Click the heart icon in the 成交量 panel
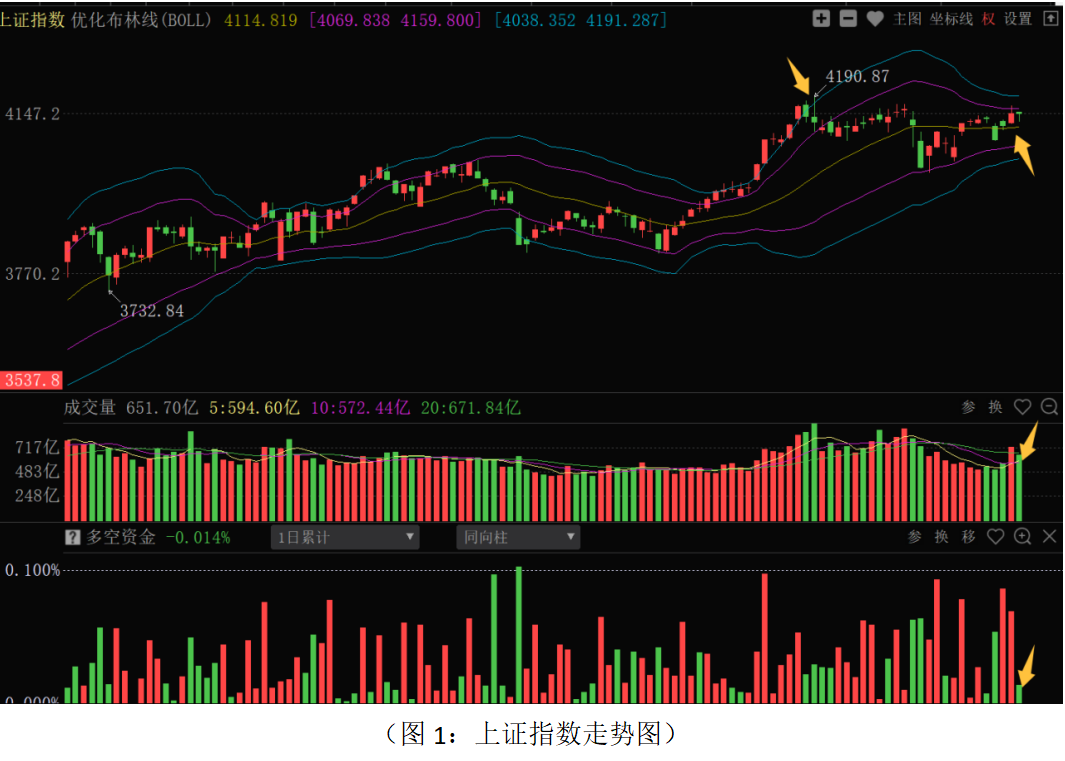Viewport: 1065px width, 761px height. point(1022,407)
